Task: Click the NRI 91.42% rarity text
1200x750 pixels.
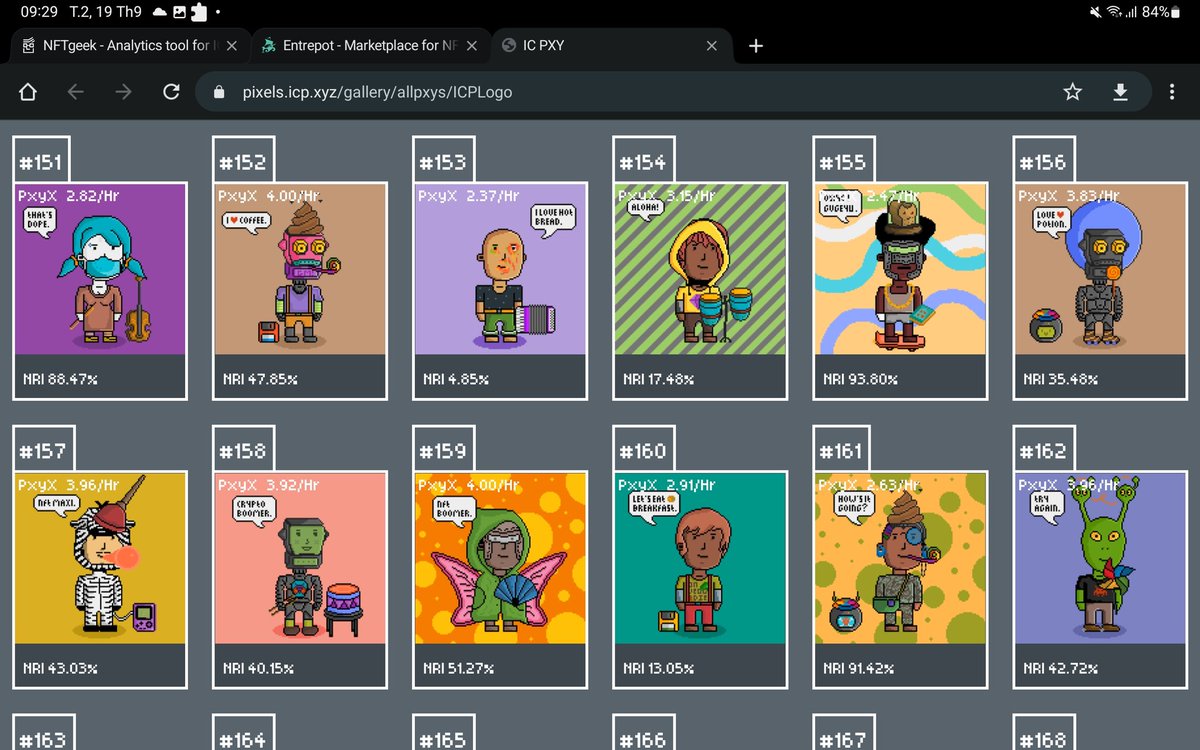Action: point(860,669)
